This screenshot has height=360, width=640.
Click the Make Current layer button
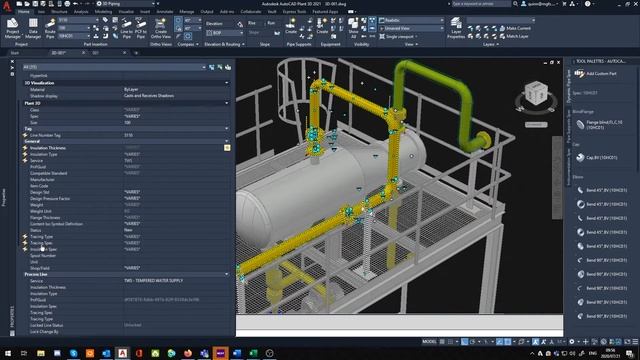coord(515,28)
